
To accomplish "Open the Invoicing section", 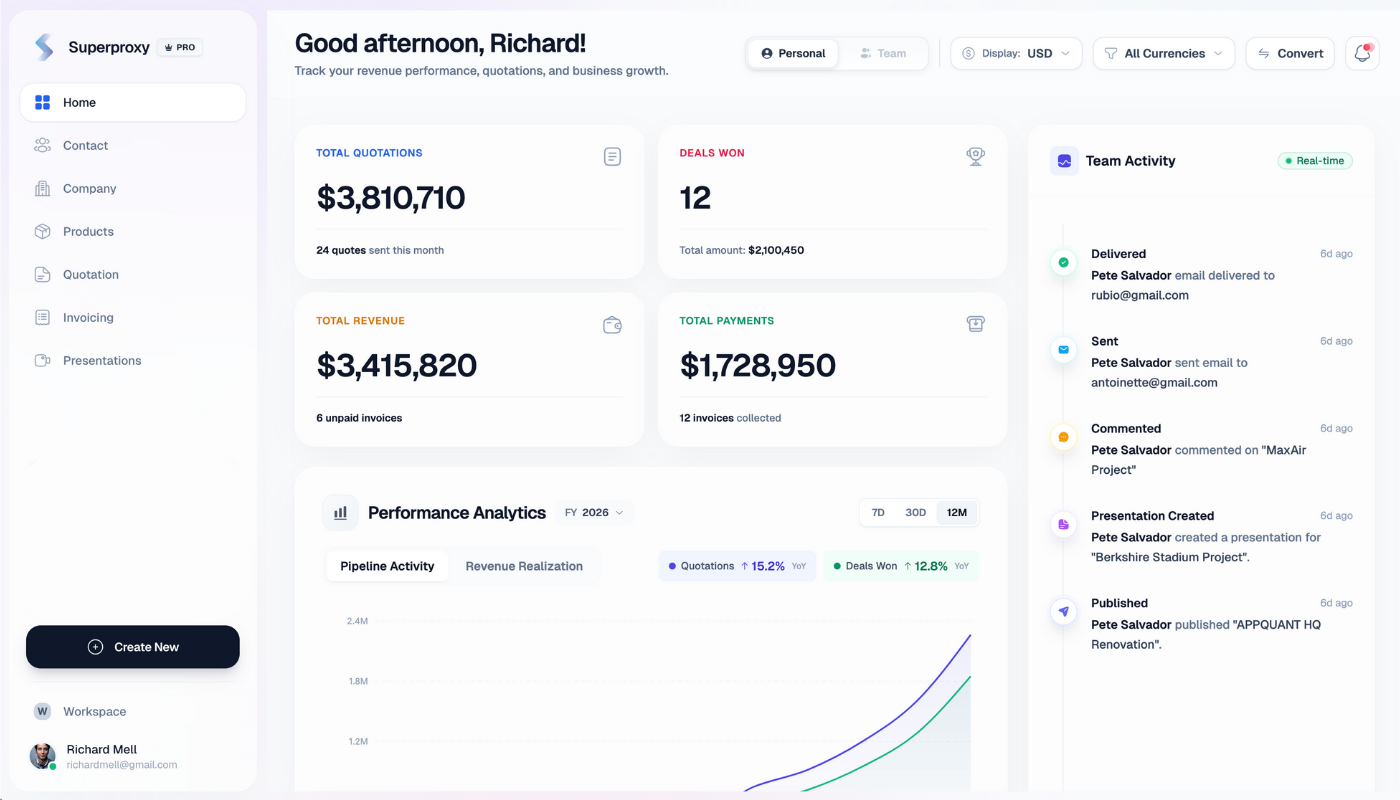I will tap(133, 317).
